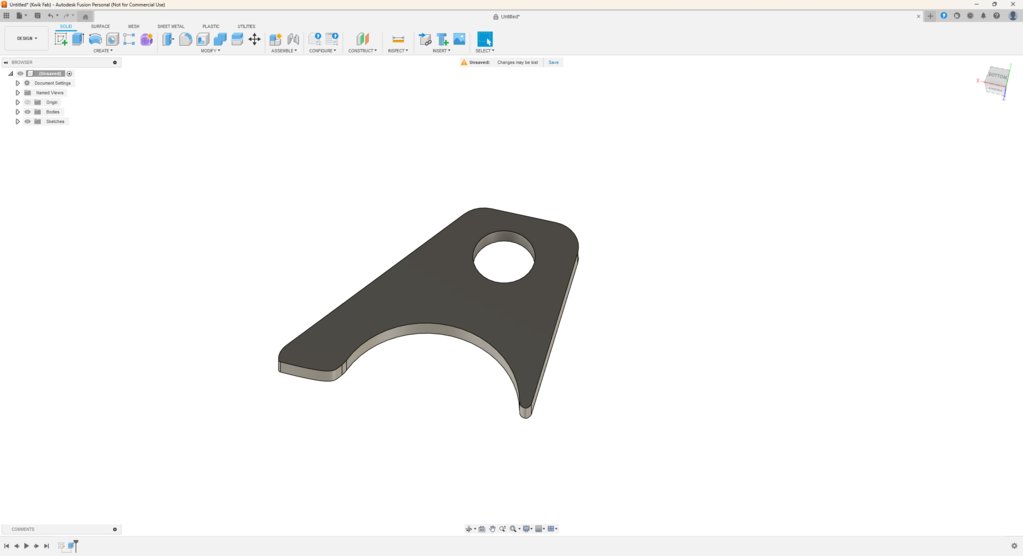1023x556 pixels.
Task: Open the INSPECT dropdown menu
Action: tap(398, 51)
